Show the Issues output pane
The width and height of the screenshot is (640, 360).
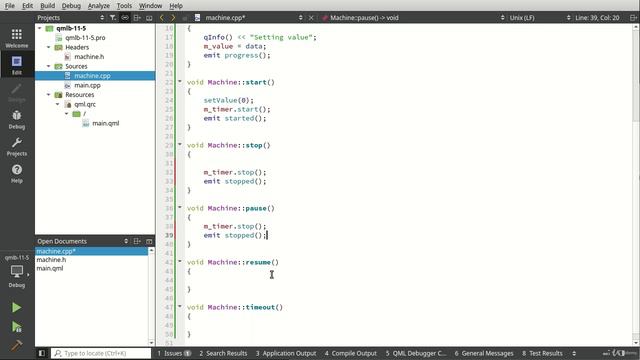174,353
